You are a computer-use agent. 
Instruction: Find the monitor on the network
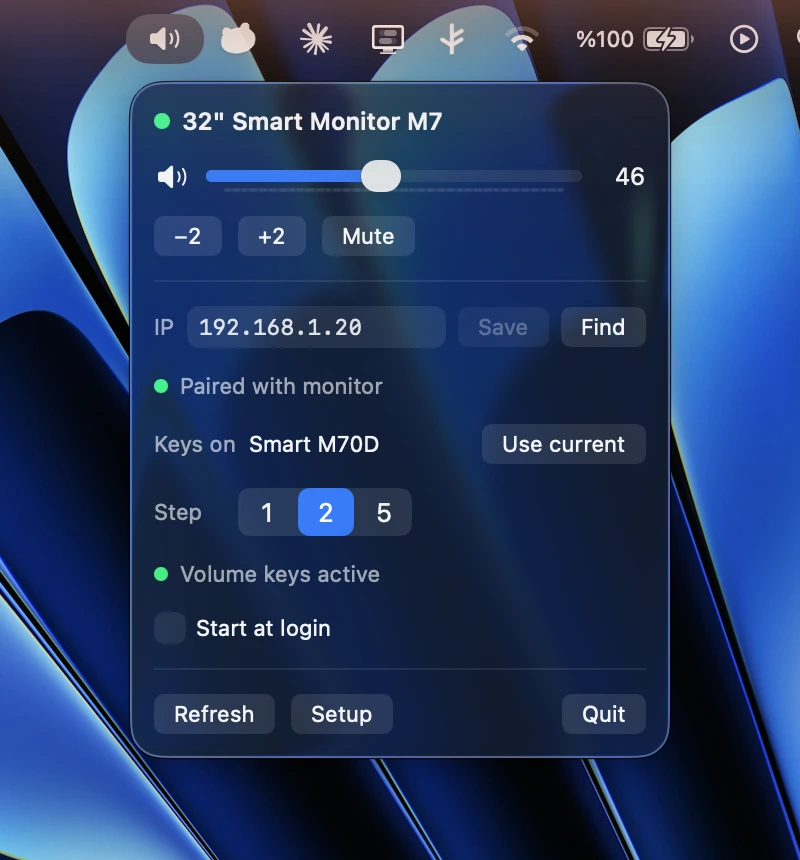click(x=603, y=327)
